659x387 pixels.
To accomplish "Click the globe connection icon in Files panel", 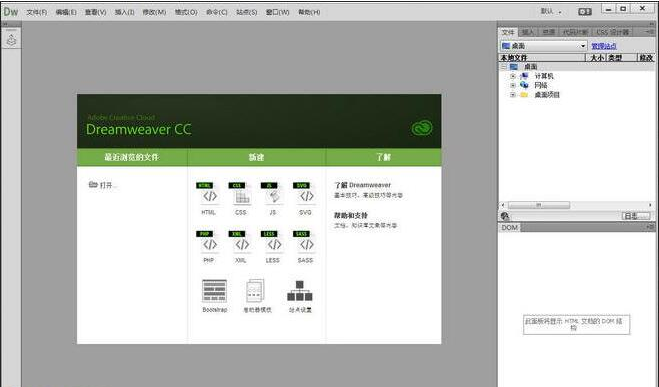I will pyautogui.click(x=505, y=216).
